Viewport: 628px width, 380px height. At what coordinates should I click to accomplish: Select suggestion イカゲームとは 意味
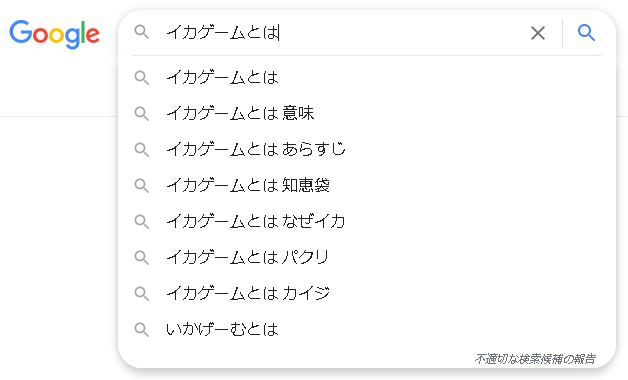(367, 113)
